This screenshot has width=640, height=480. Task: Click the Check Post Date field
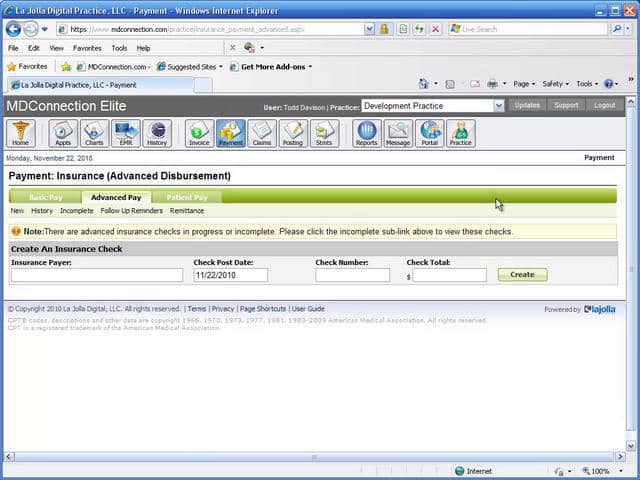[231, 275]
